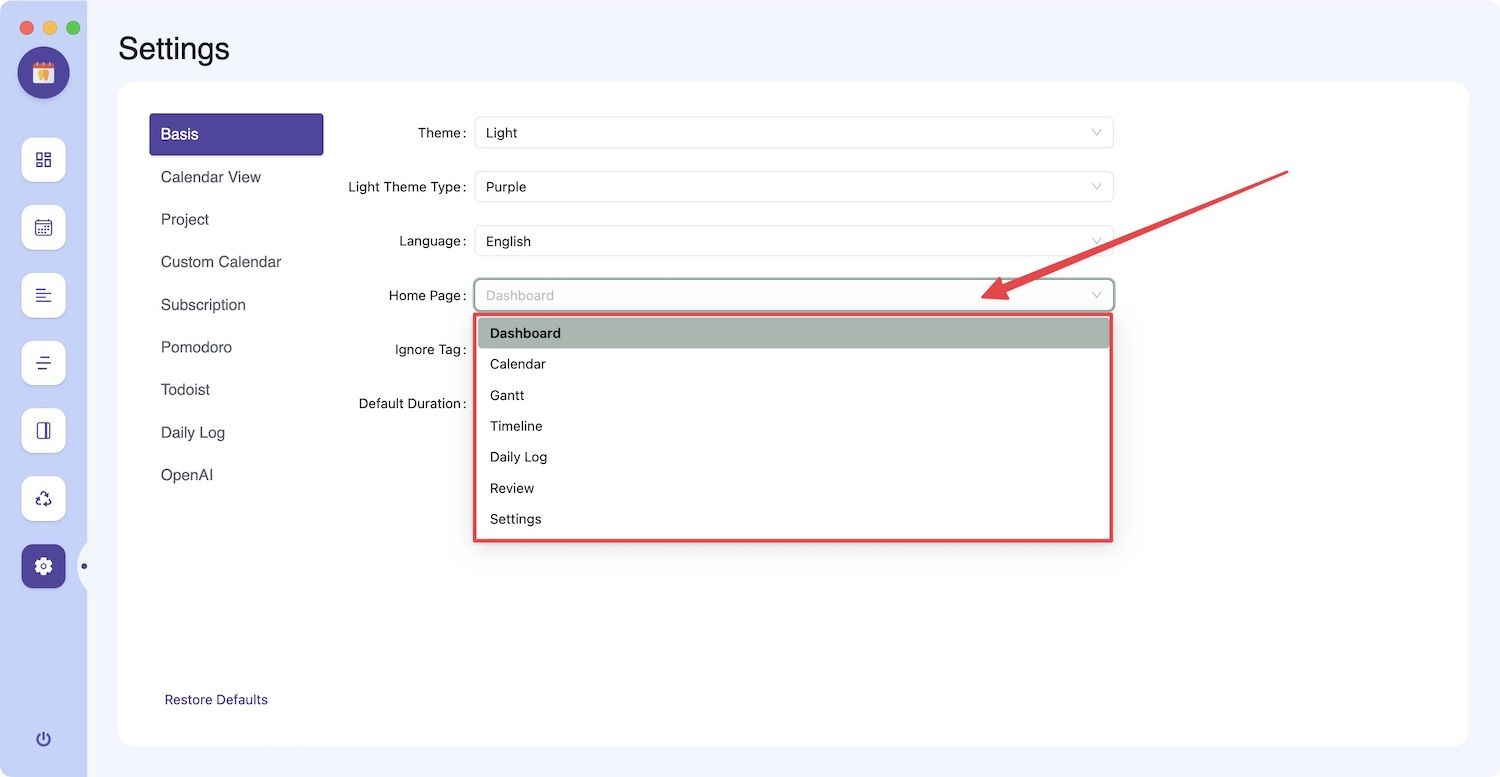Open the Calendar view sidebar icon
This screenshot has height=777, width=1500.
(x=43, y=228)
